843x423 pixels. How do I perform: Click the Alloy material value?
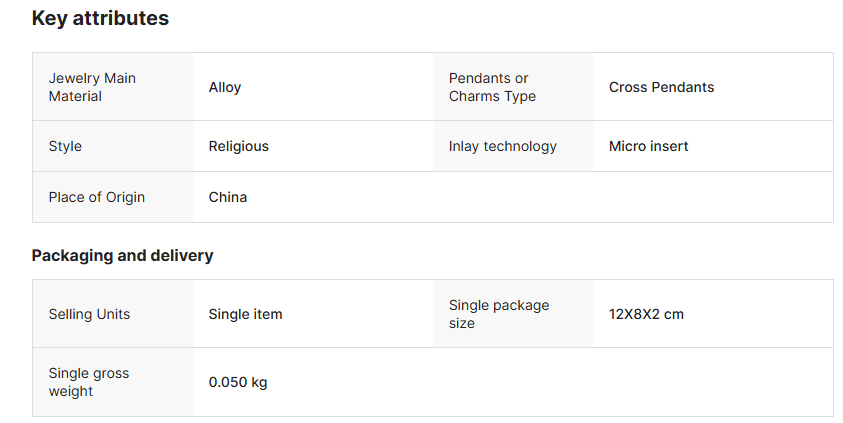click(x=225, y=87)
